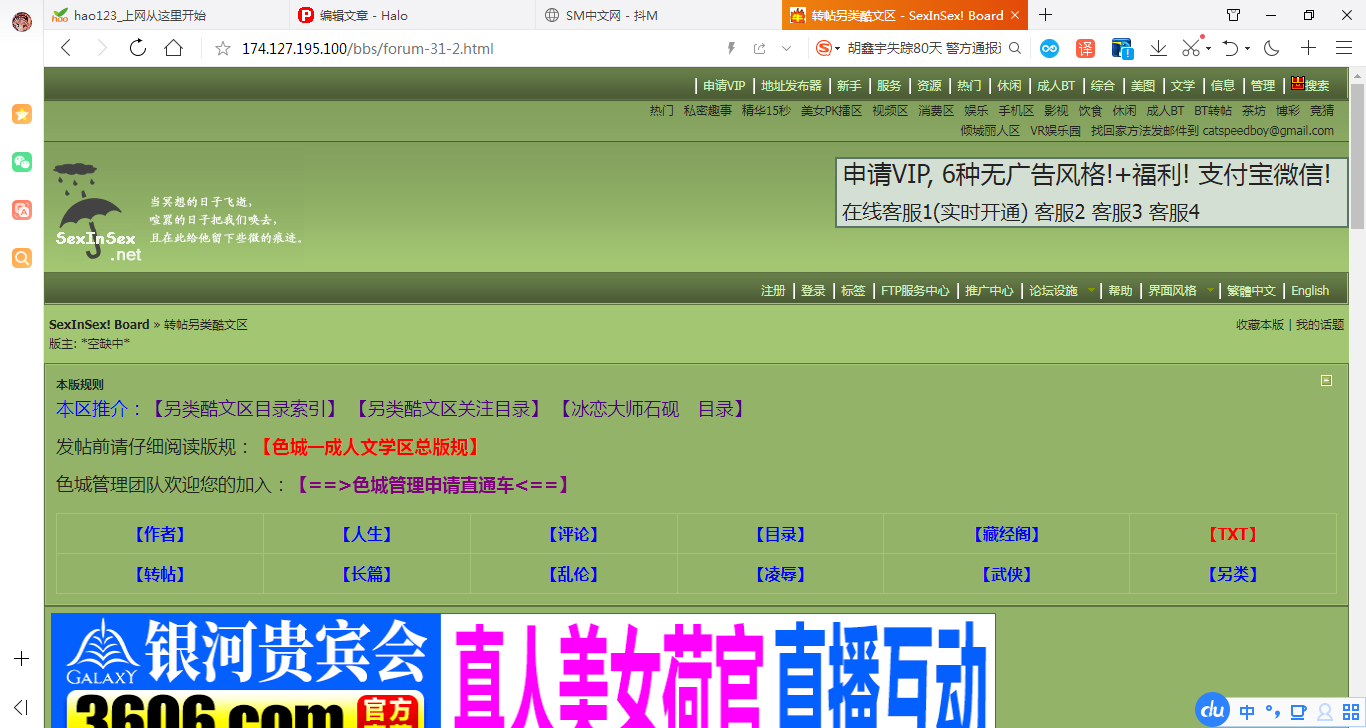The height and width of the screenshot is (728, 1366).
Task: Open the downloads manager icon
Action: tap(1158, 48)
